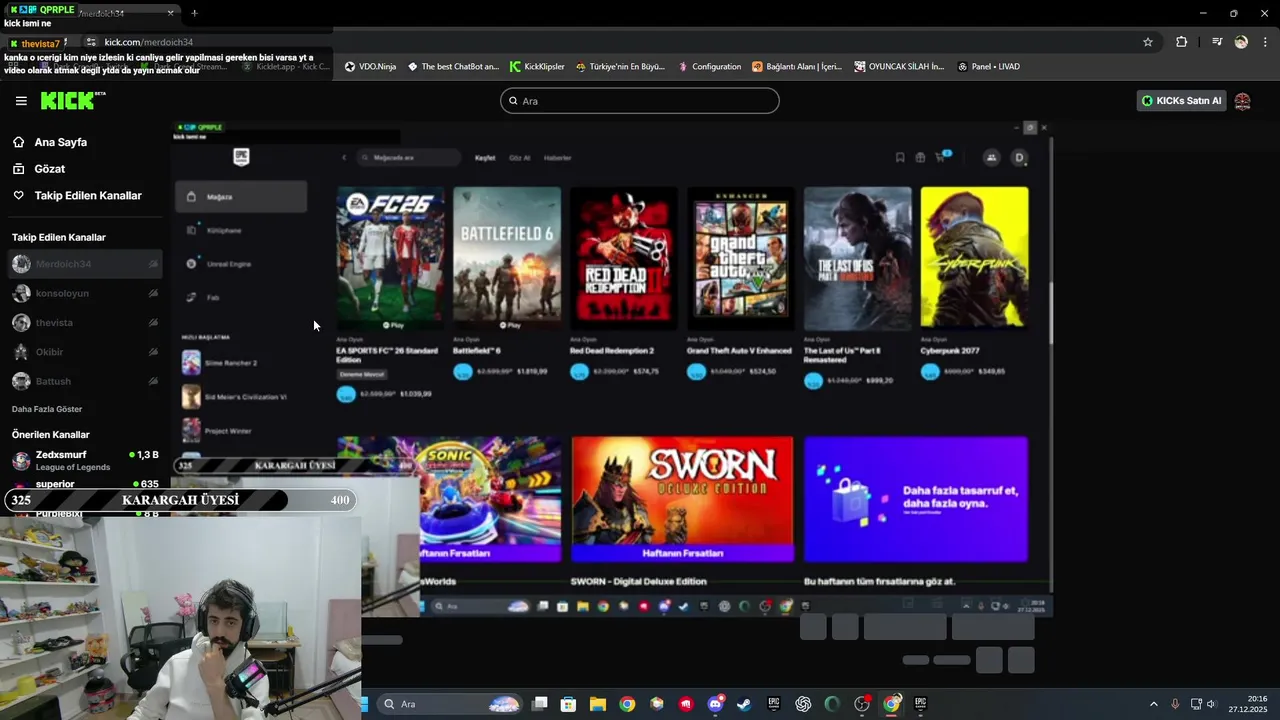The width and height of the screenshot is (1280, 720).
Task: Open the Chrome extensions puzzle icon
Action: coord(1182,42)
